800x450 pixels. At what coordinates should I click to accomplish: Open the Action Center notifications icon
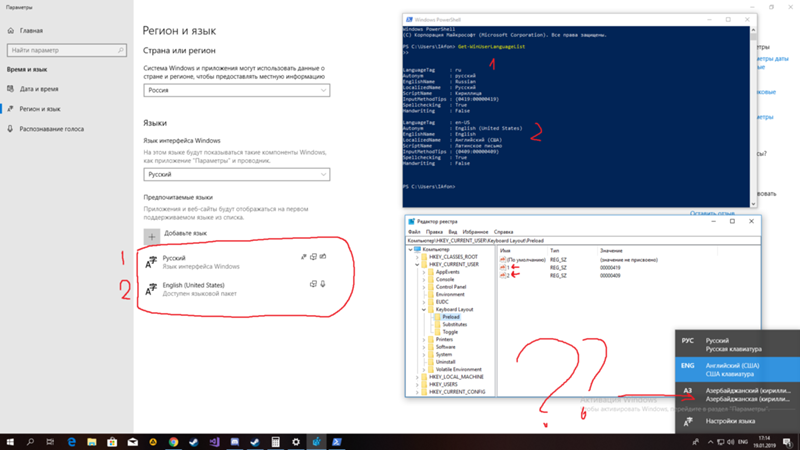tap(788, 442)
